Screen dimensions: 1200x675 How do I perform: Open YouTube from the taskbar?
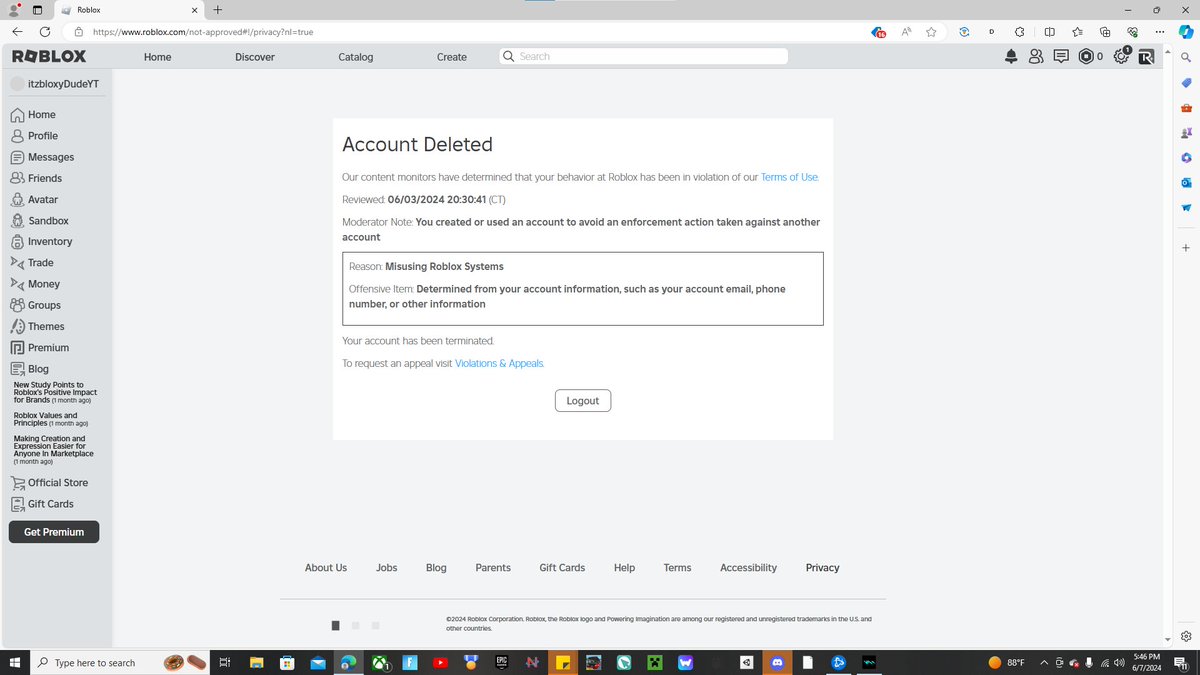(x=440, y=662)
